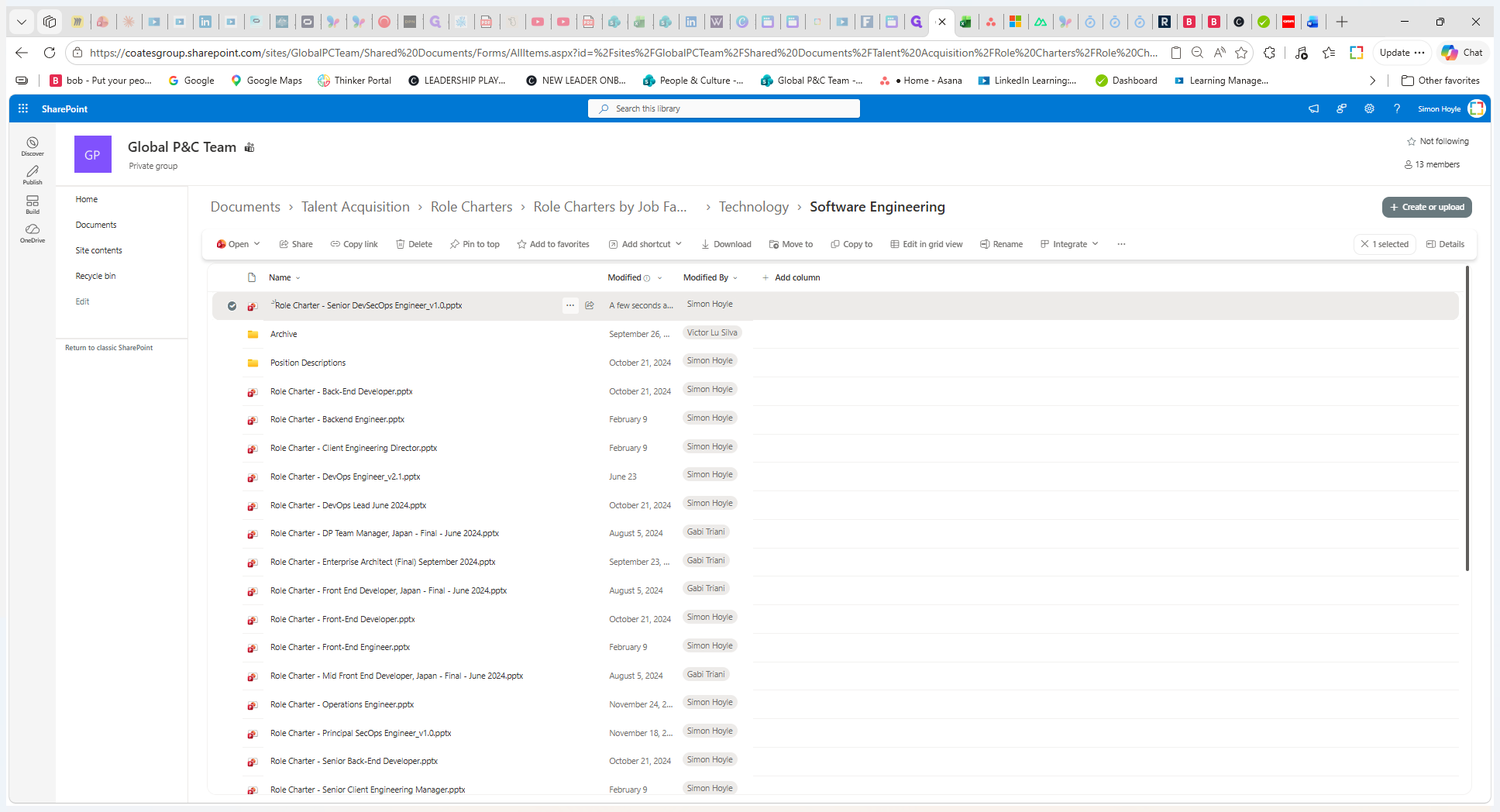Go back with browser back arrow
Viewport: 1500px width, 812px height.
pos(22,53)
